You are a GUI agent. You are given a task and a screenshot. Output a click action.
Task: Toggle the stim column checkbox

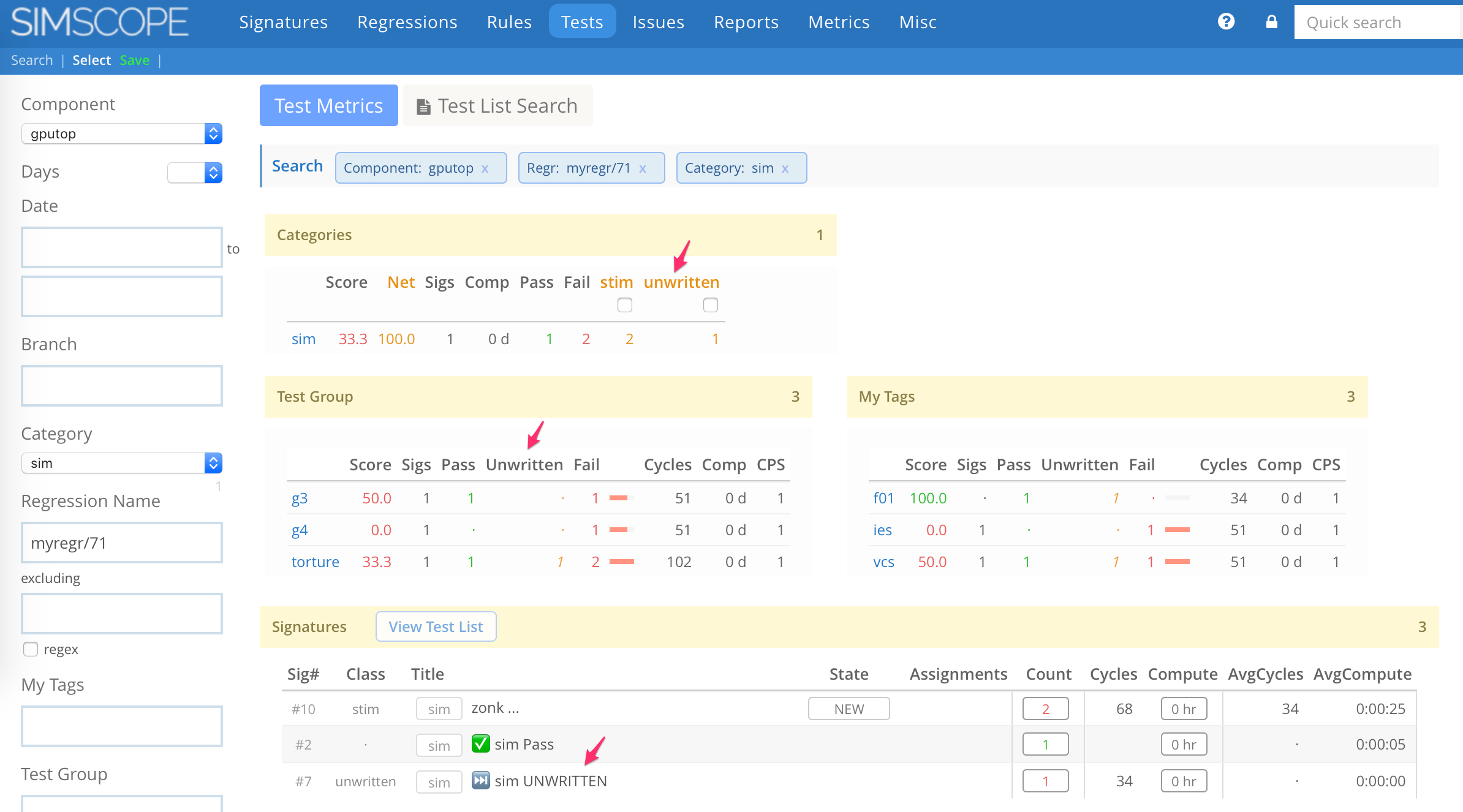pyautogui.click(x=624, y=305)
